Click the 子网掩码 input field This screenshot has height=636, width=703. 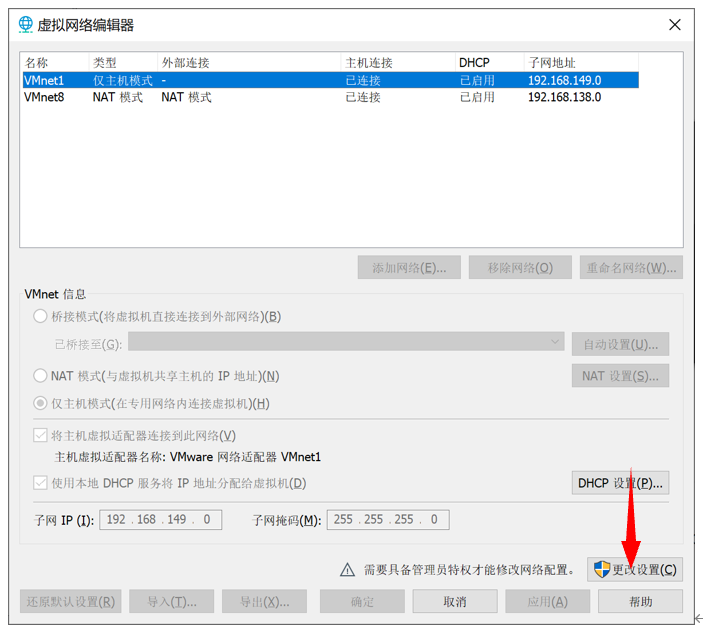pos(388,519)
